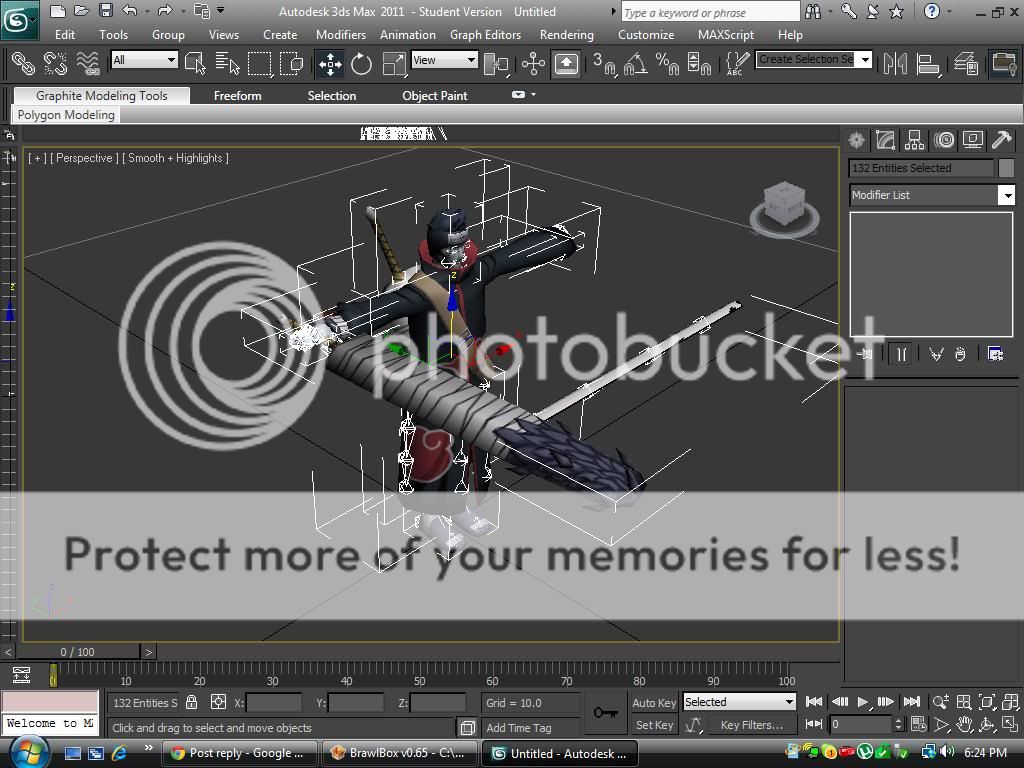Open Edit Named Selection Sets
Screen dimensions: 1024x768
737,63
